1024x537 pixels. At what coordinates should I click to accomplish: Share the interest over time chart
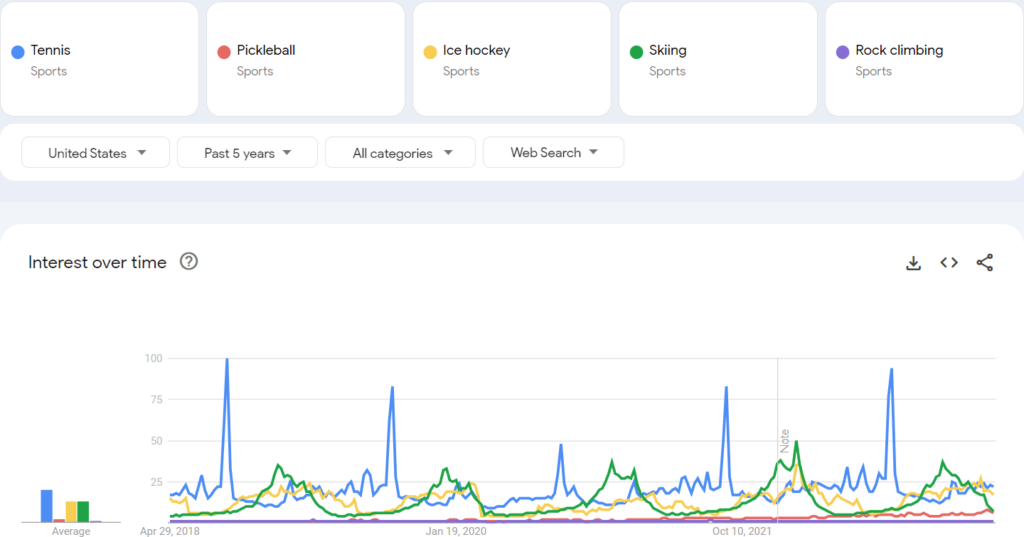click(985, 263)
